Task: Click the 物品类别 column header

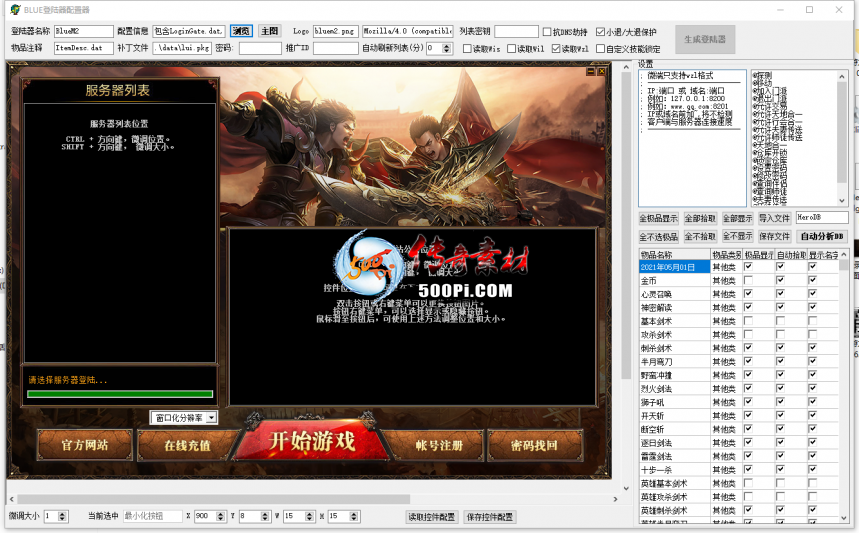Action: [726, 255]
